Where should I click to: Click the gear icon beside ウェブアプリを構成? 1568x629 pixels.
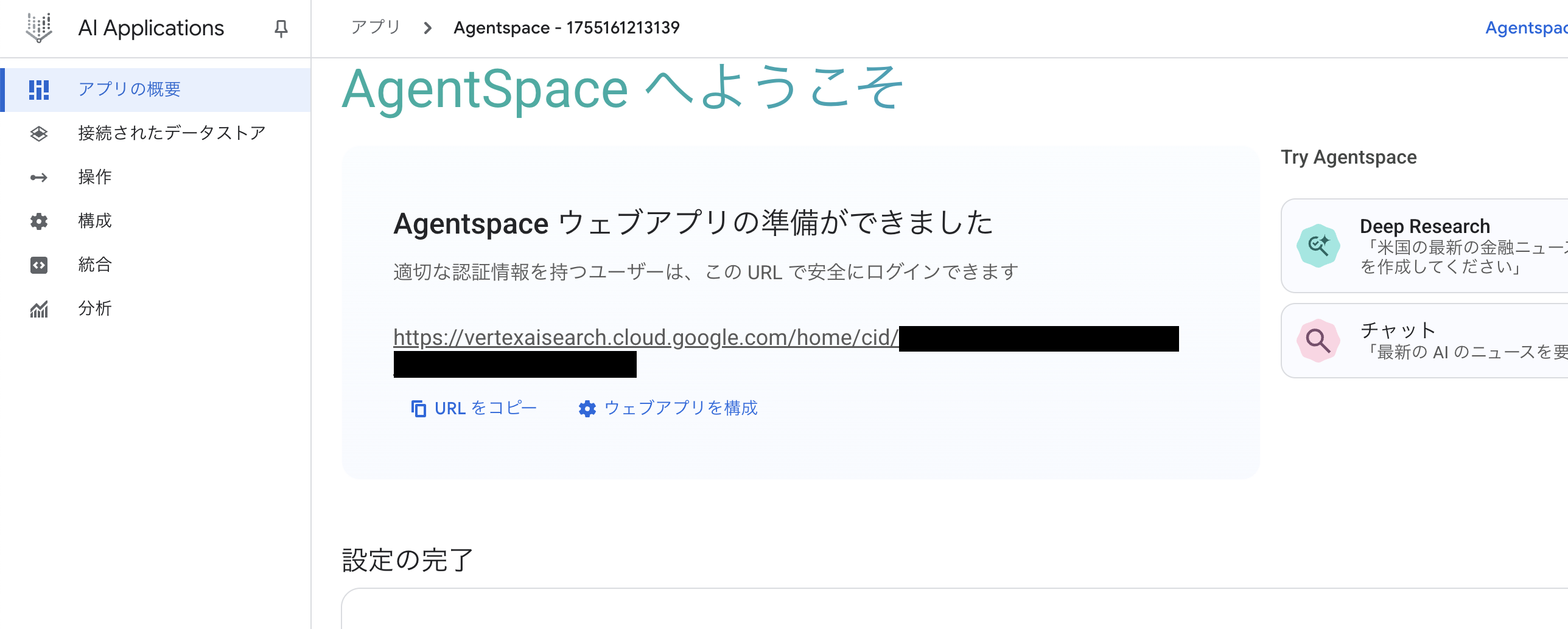point(587,408)
